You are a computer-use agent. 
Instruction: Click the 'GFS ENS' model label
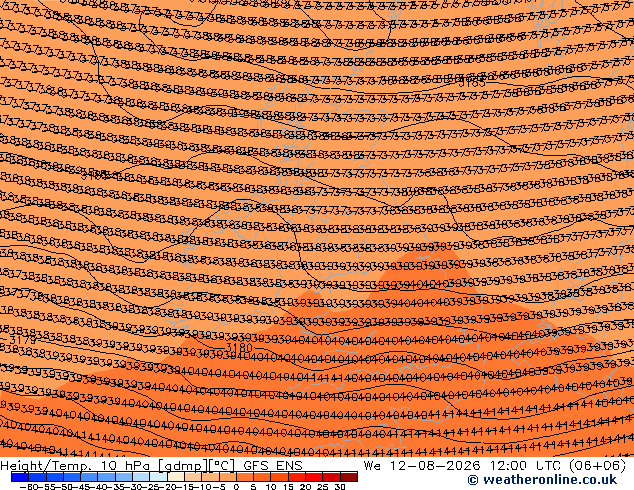tap(273, 466)
